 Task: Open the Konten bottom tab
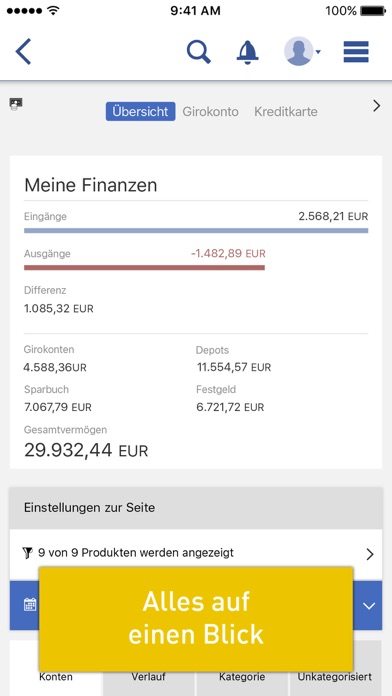pyautogui.click(x=56, y=677)
